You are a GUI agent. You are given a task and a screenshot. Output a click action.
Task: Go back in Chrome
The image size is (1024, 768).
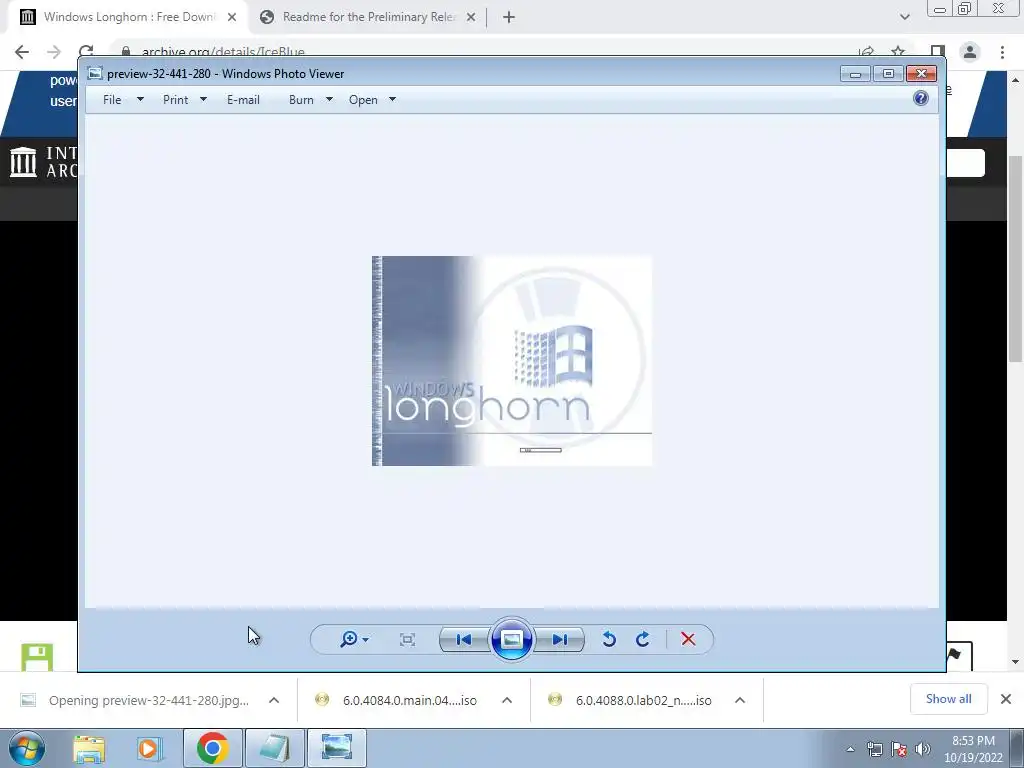[22, 52]
